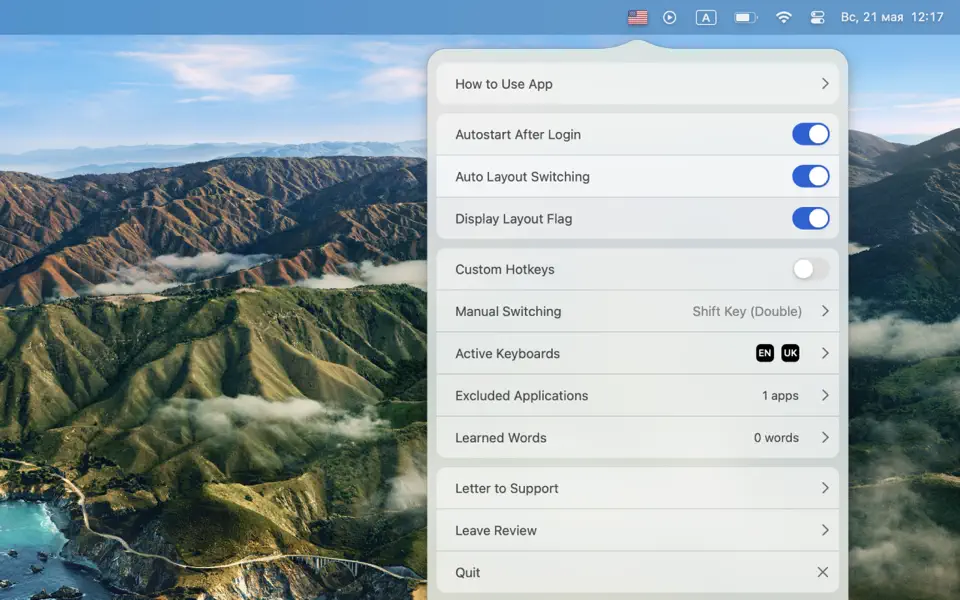Screen dimensions: 960x600
Task: Click the battery icon in menu bar
Action: click(744, 16)
